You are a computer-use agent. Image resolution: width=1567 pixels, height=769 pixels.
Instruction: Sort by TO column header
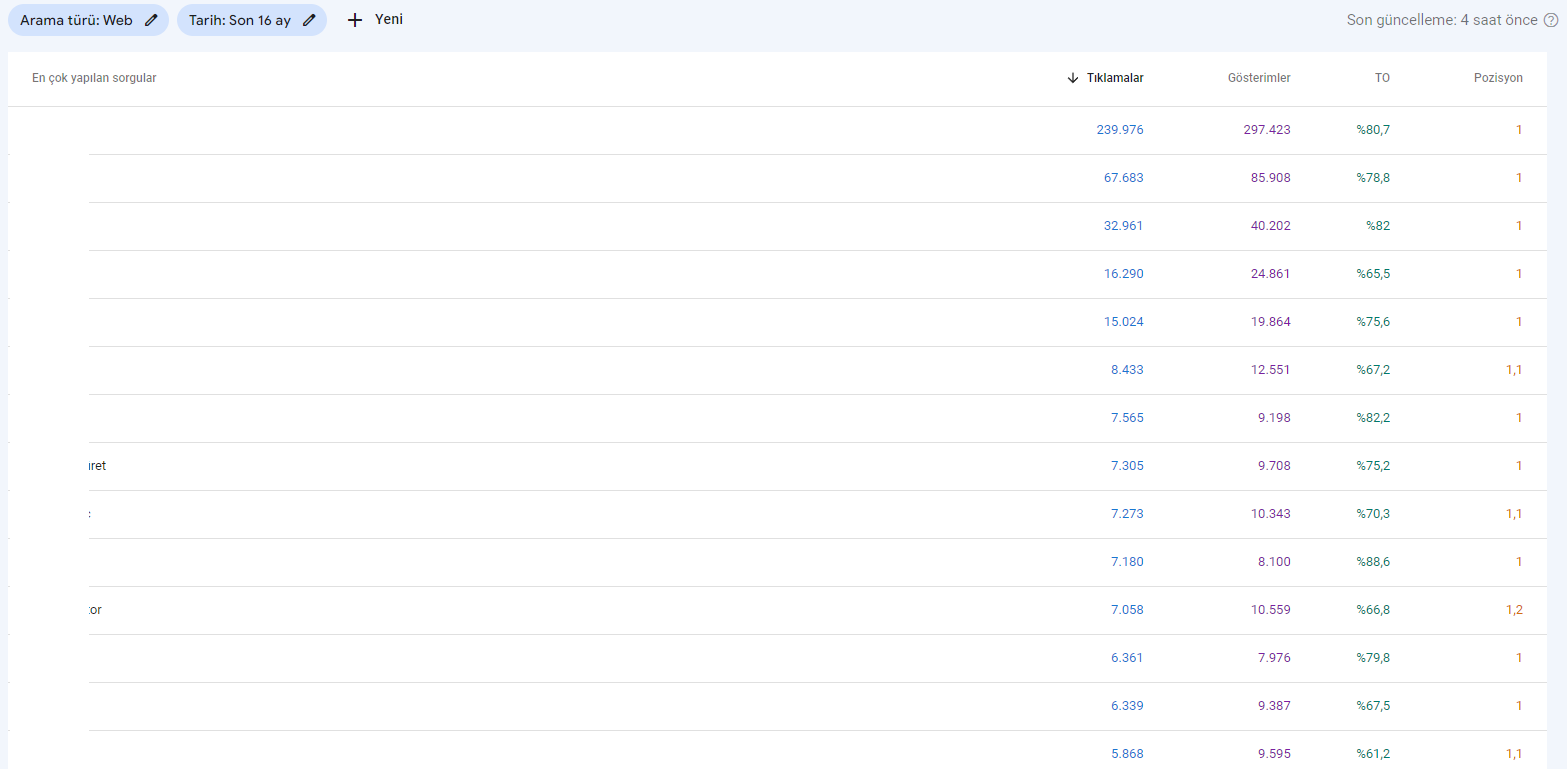pyautogui.click(x=1382, y=78)
